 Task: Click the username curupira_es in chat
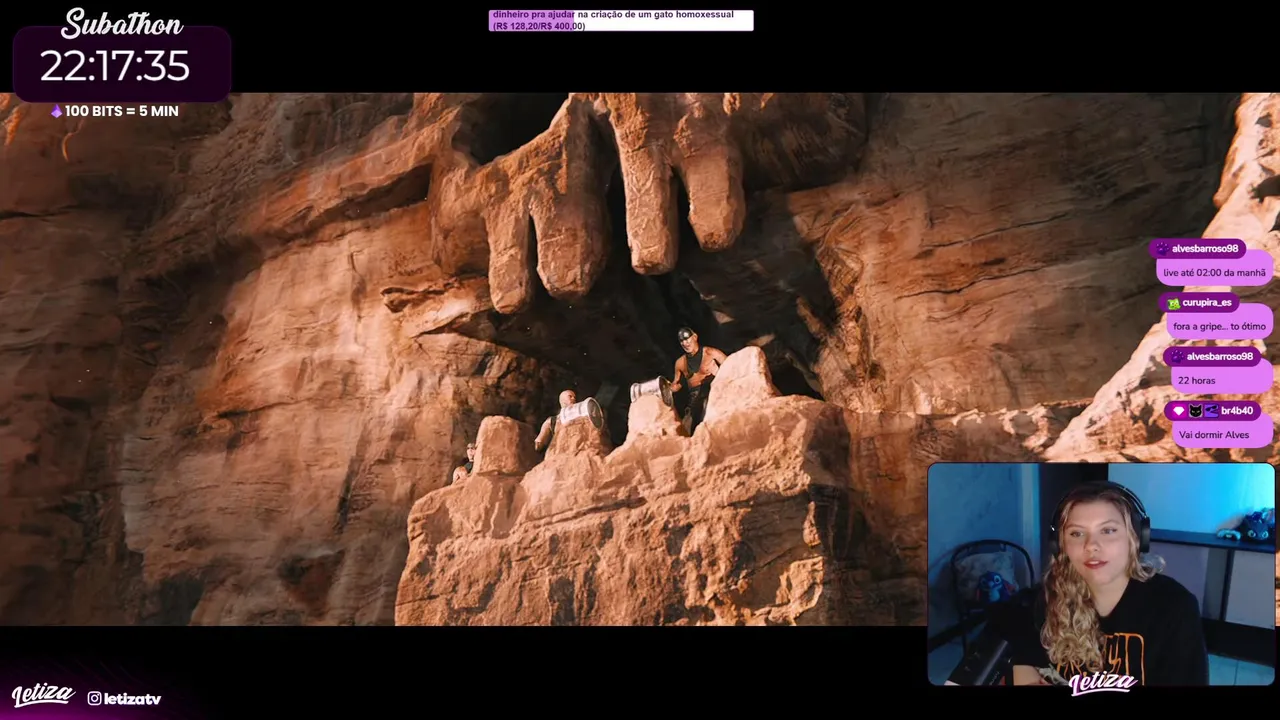[x=1207, y=302]
